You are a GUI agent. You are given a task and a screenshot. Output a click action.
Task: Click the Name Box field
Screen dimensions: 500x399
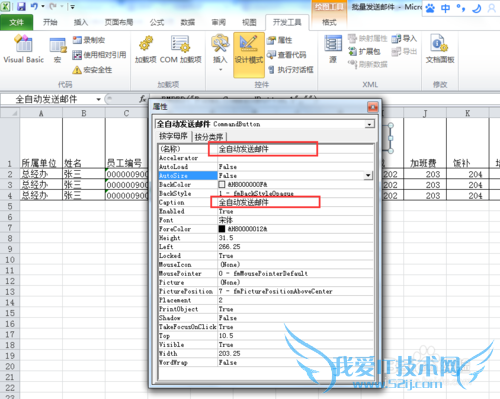click(x=48, y=99)
